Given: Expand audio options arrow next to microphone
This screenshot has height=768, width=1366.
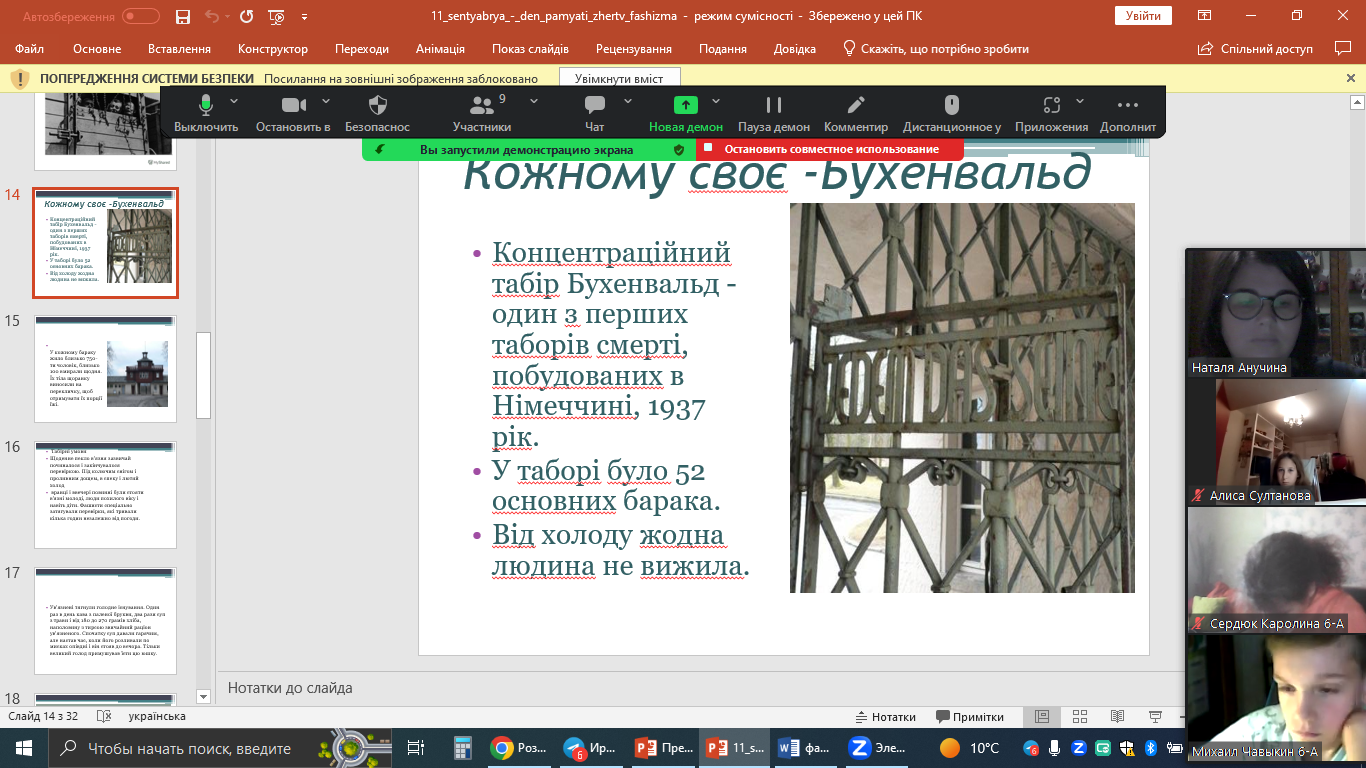Looking at the screenshot, I should coord(234,101).
